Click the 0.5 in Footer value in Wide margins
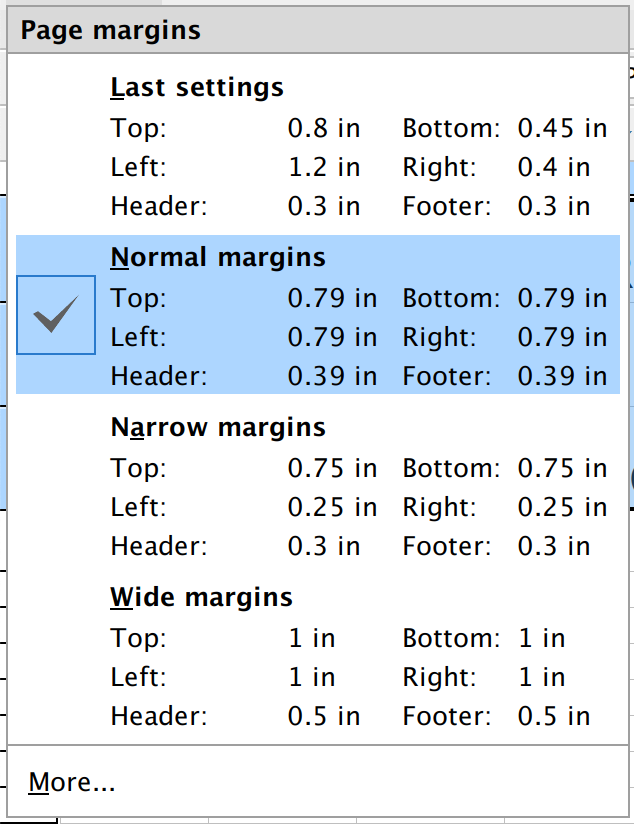The width and height of the screenshot is (634, 824). pos(554,716)
